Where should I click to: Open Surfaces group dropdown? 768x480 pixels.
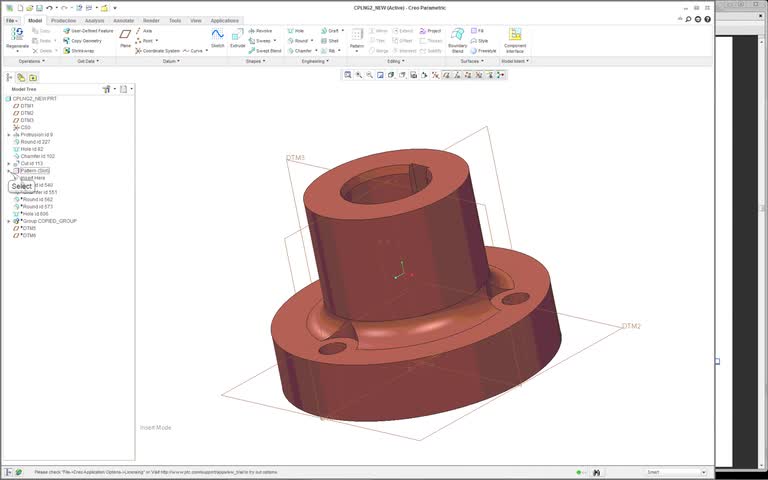[x=472, y=61]
